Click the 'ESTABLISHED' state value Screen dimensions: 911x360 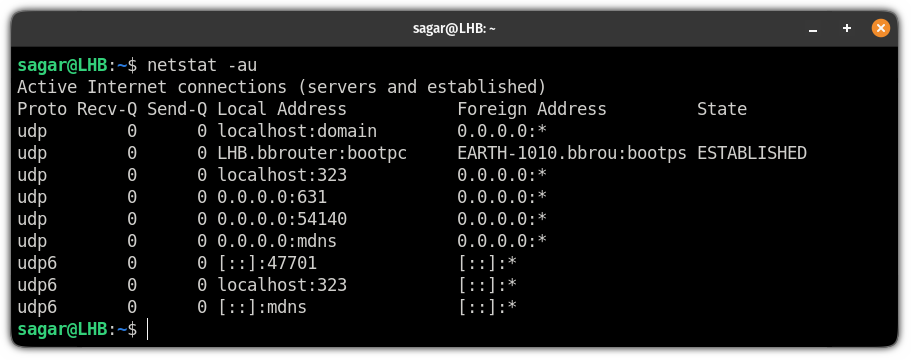click(752, 153)
